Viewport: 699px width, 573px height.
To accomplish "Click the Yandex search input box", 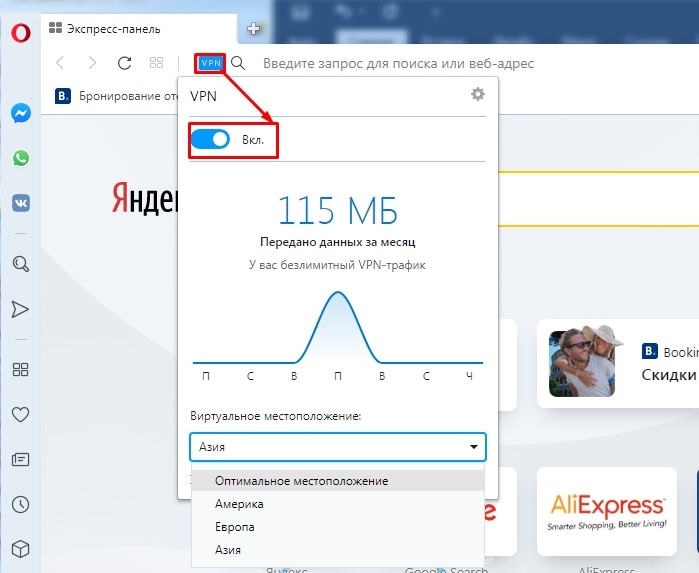I will tap(598, 199).
